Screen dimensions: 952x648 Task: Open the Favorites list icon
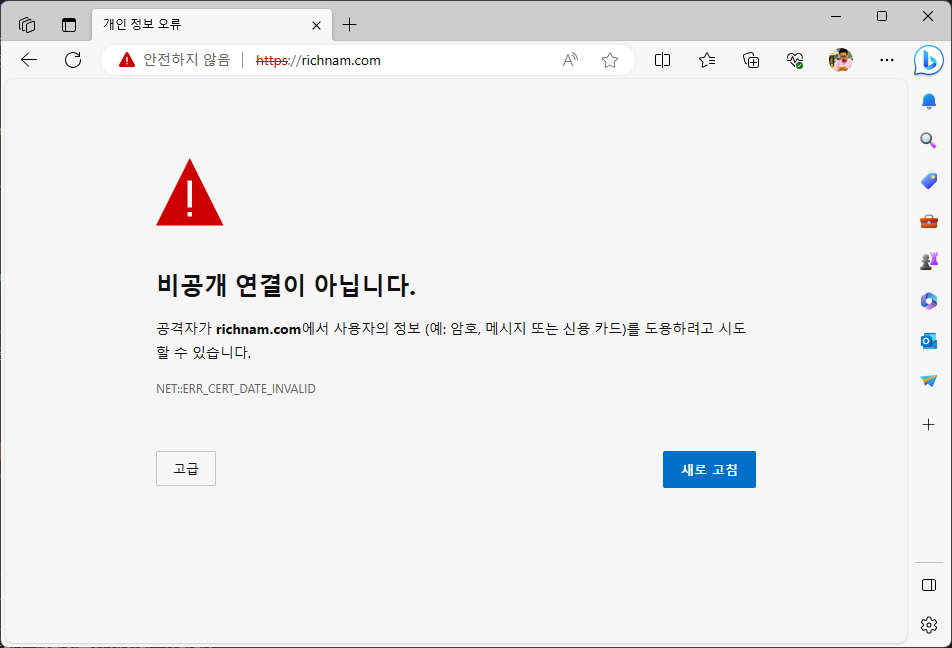[707, 60]
